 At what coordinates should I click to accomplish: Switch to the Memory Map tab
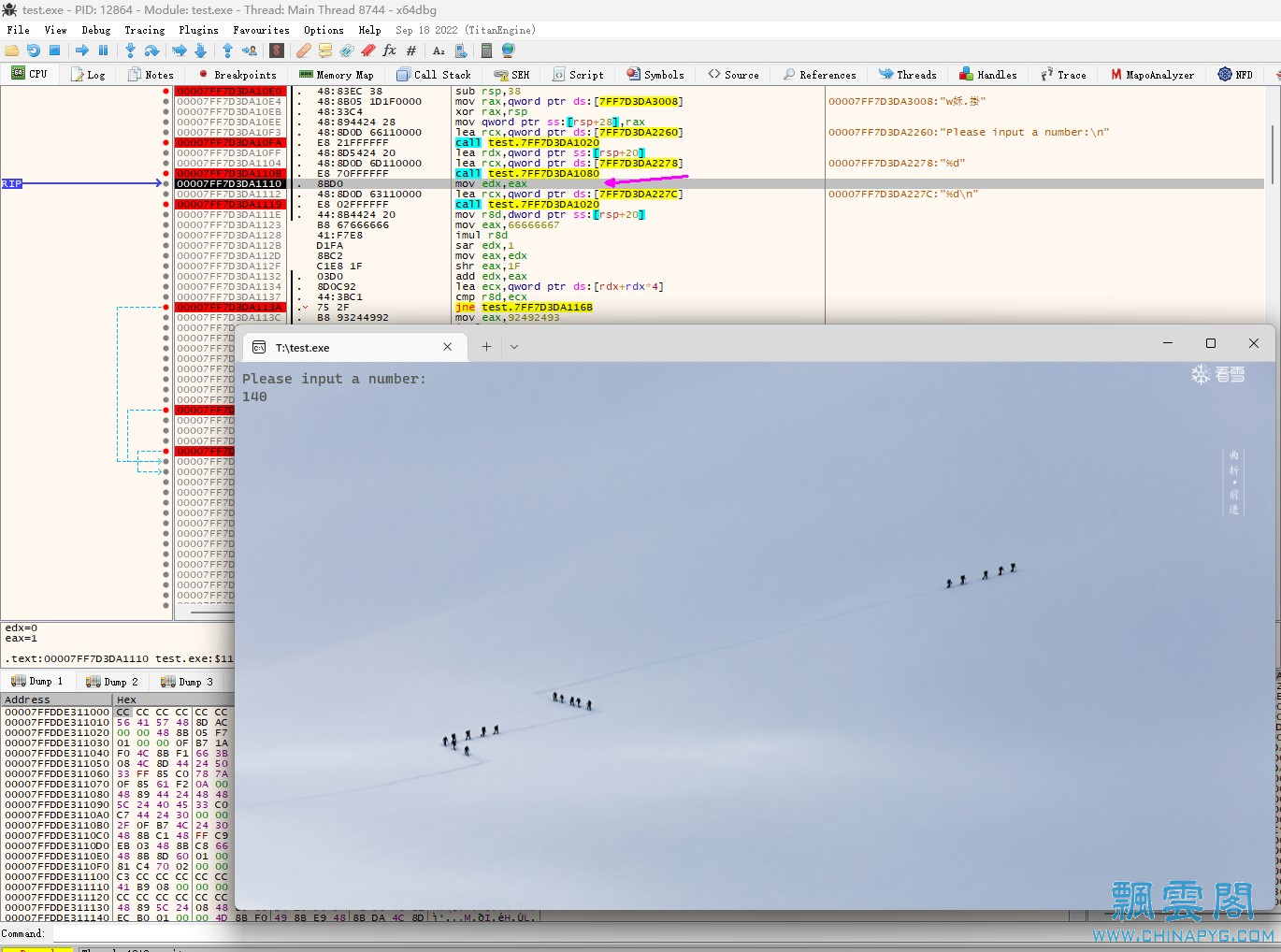point(337,75)
